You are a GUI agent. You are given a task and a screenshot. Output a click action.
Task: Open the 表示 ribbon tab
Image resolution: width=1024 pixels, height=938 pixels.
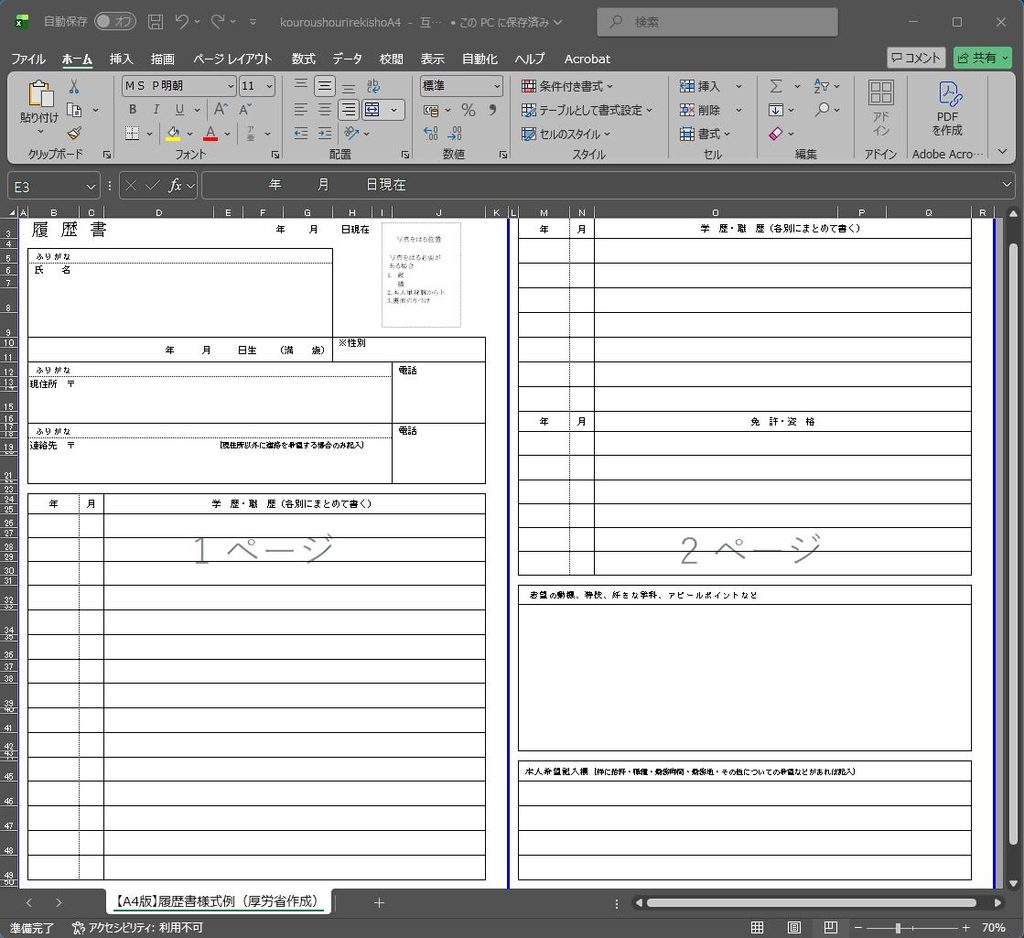[432, 59]
